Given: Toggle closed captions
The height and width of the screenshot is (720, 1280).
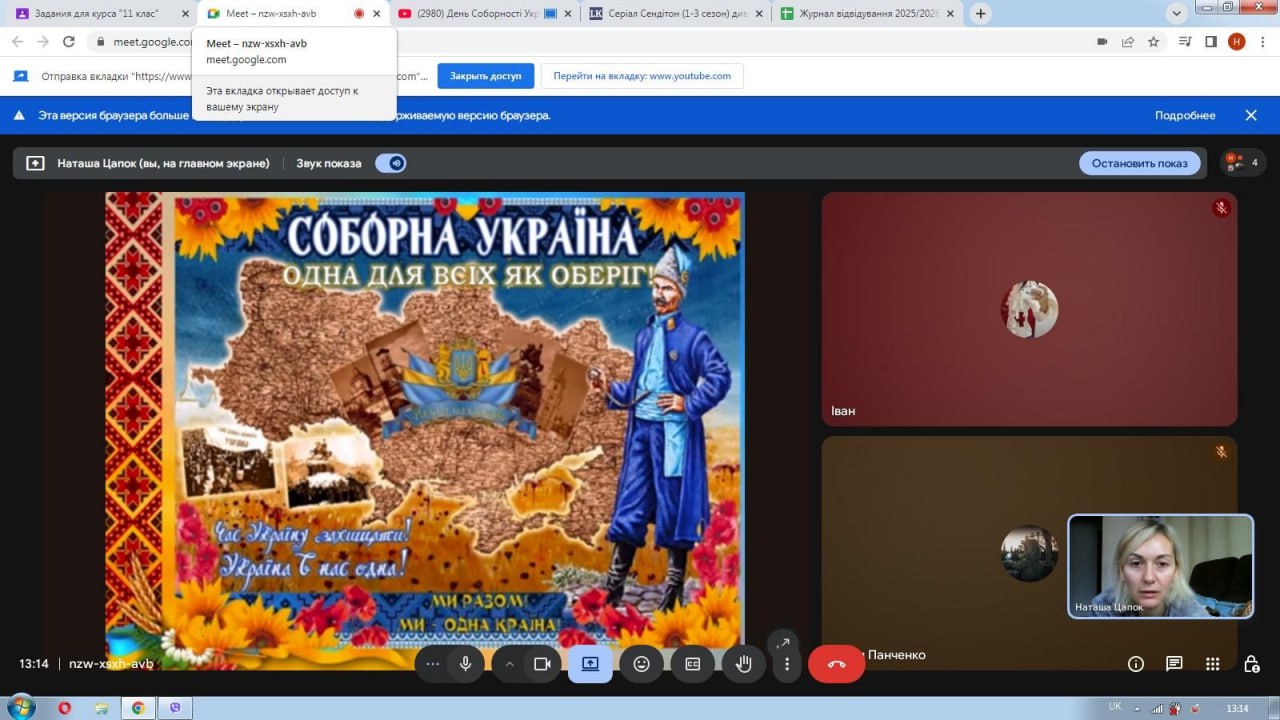Looking at the screenshot, I should [x=692, y=664].
